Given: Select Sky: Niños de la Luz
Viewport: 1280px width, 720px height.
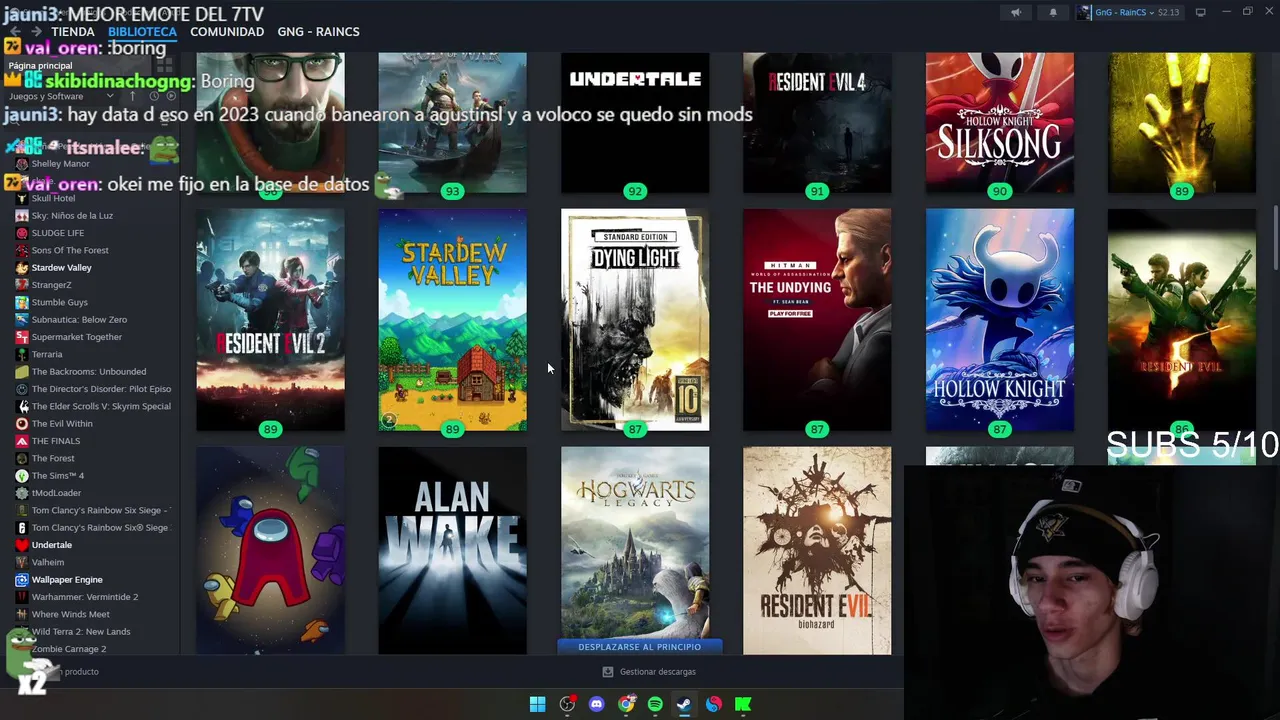Looking at the screenshot, I should point(72,216).
